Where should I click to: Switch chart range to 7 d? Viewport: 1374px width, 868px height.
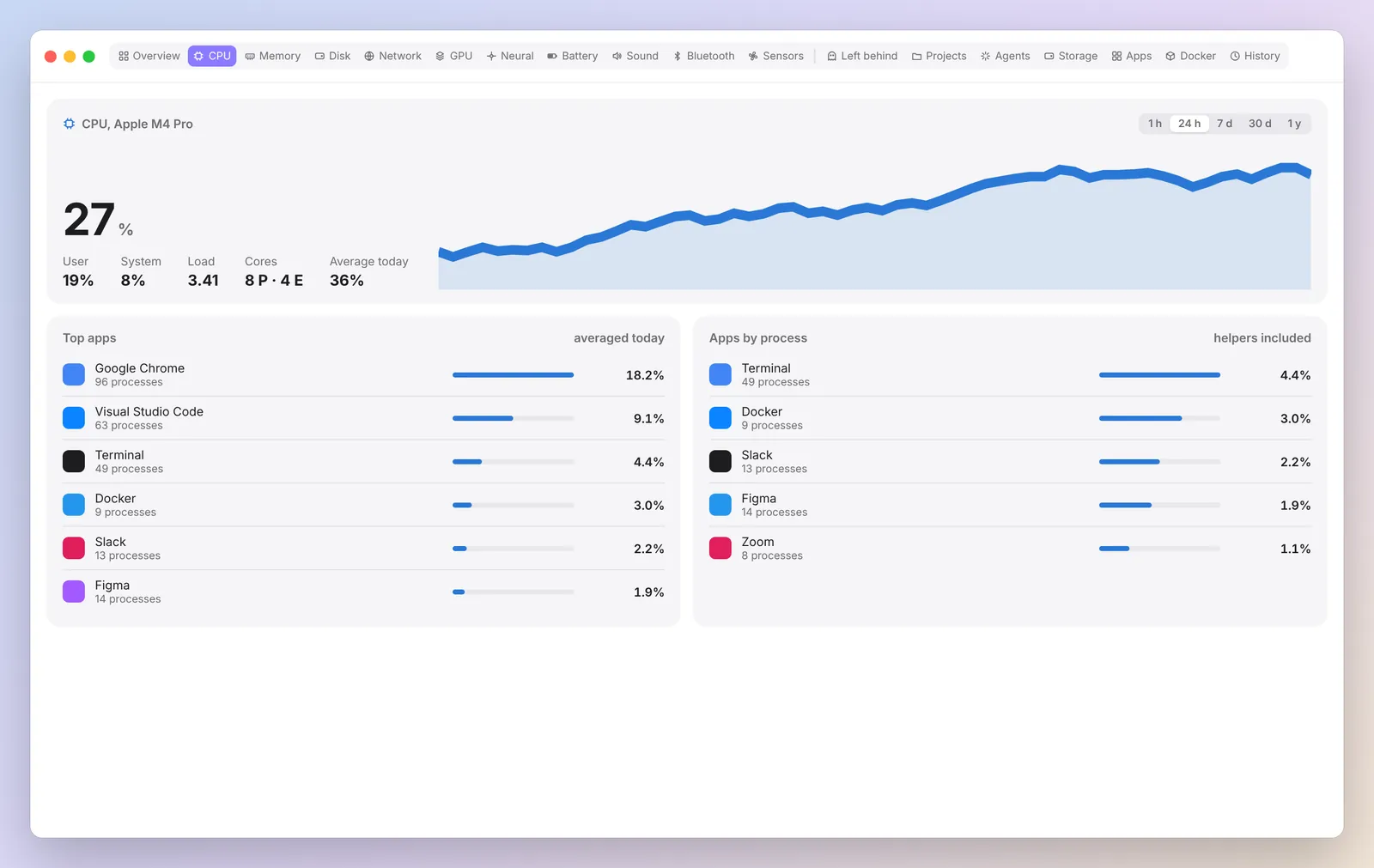click(1225, 124)
